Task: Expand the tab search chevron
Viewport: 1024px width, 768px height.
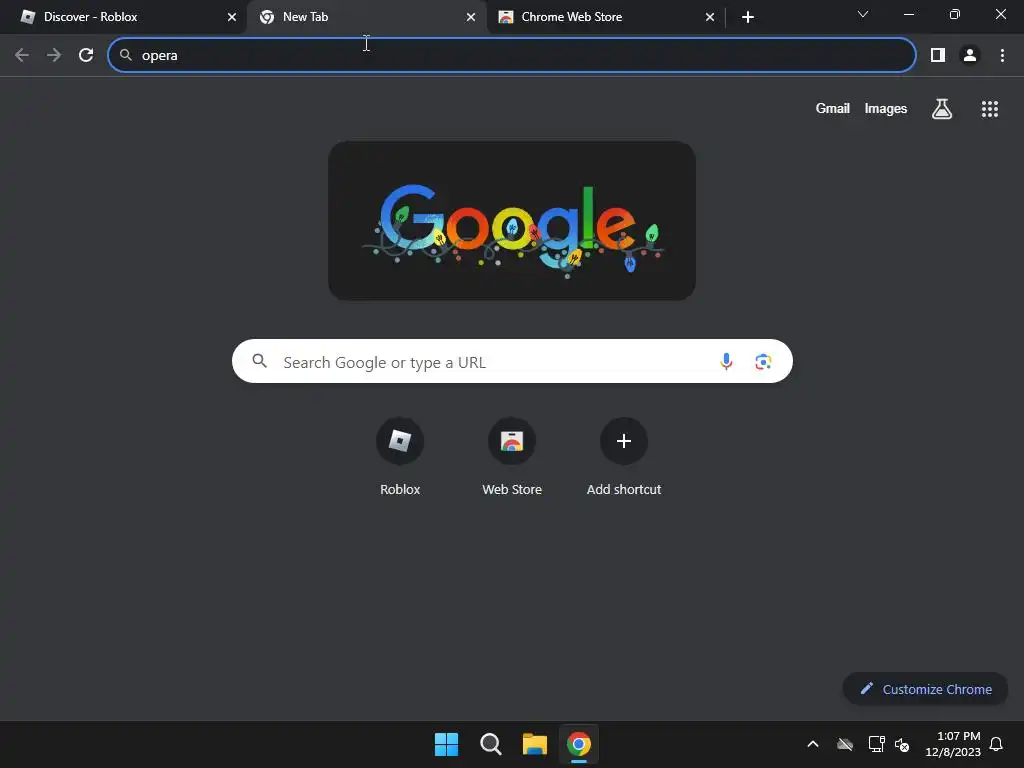Action: pos(863,14)
